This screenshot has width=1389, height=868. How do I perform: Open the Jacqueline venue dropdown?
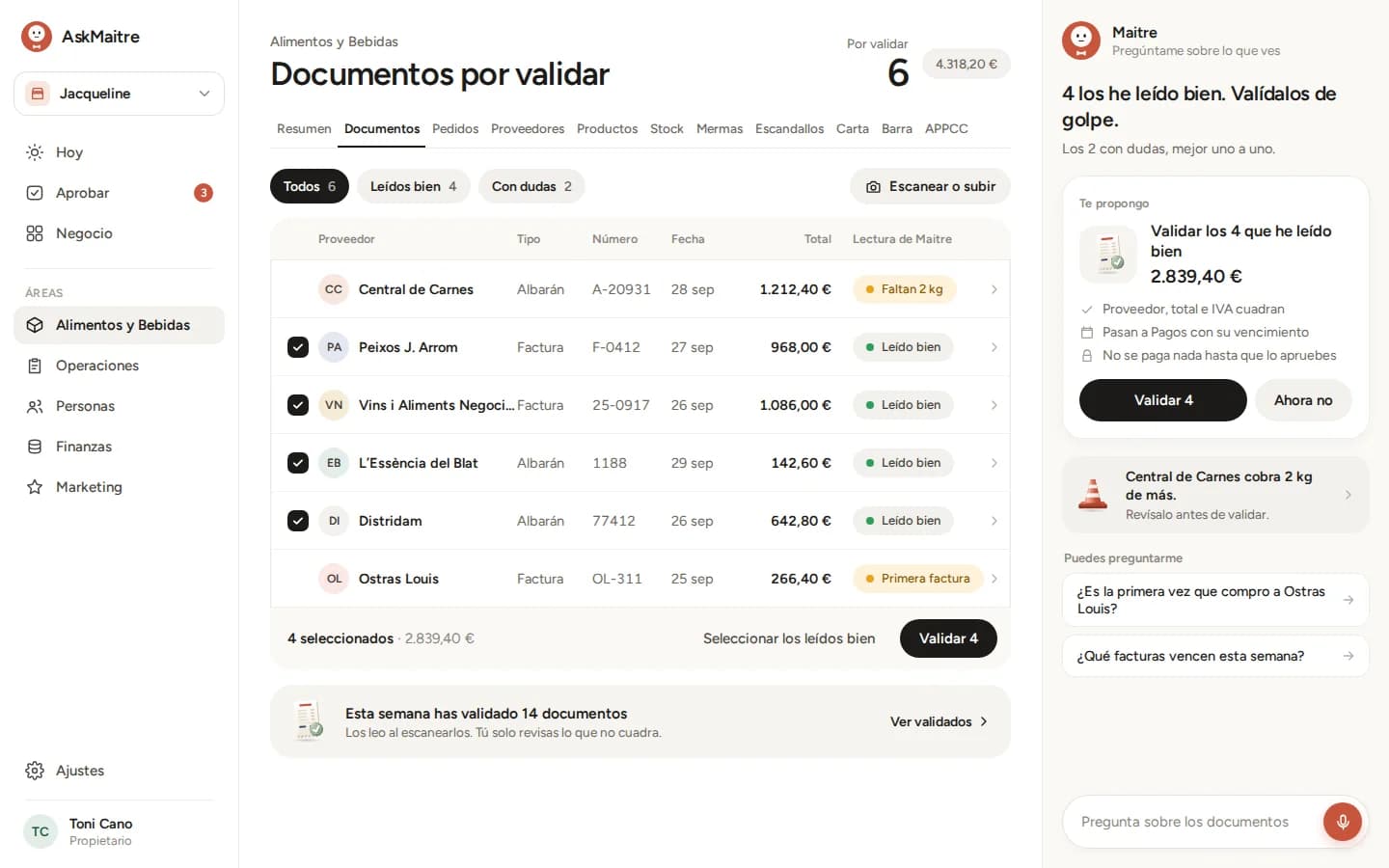click(x=120, y=94)
